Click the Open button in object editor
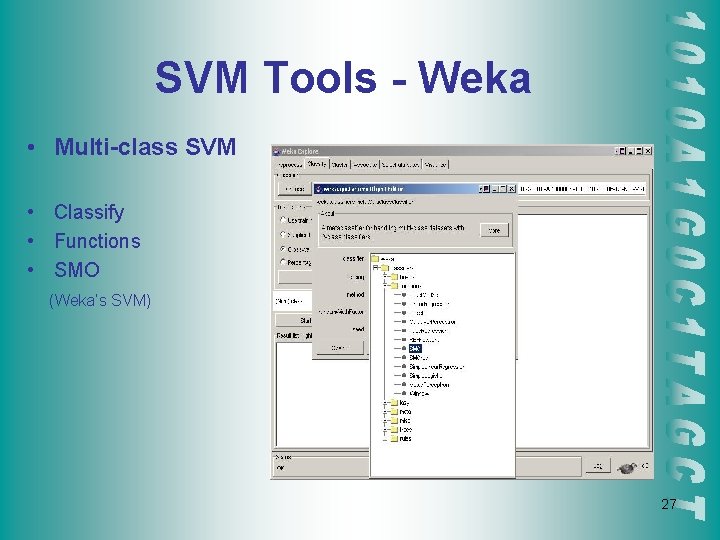The width and height of the screenshot is (720, 540). (x=340, y=348)
